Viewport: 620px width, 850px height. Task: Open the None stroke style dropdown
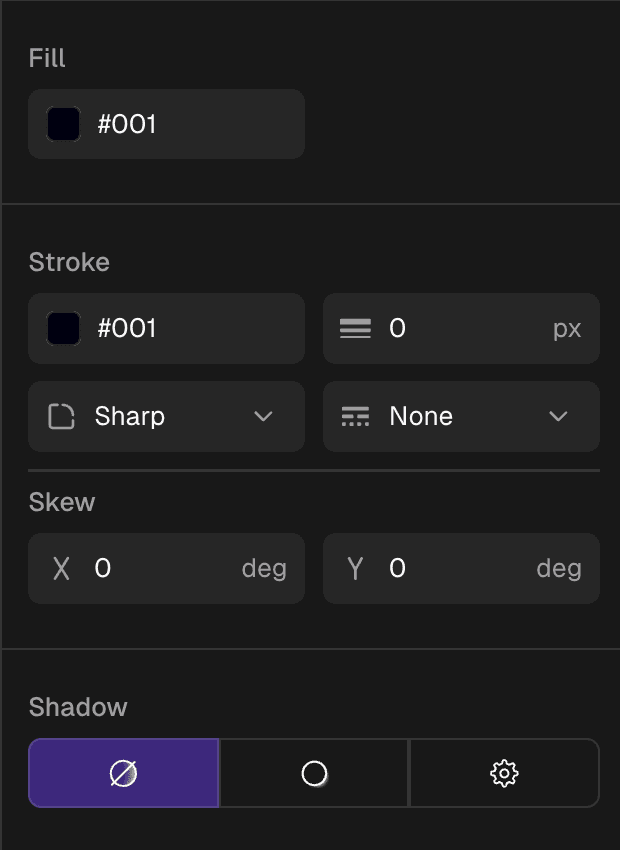point(560,416)
